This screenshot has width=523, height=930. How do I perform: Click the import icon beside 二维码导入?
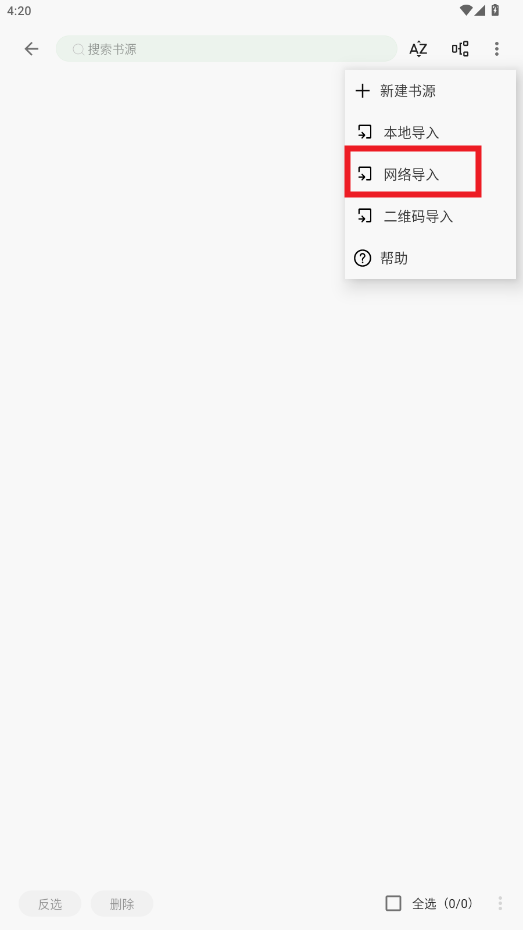pyautogui.click(x=364, y=216)
